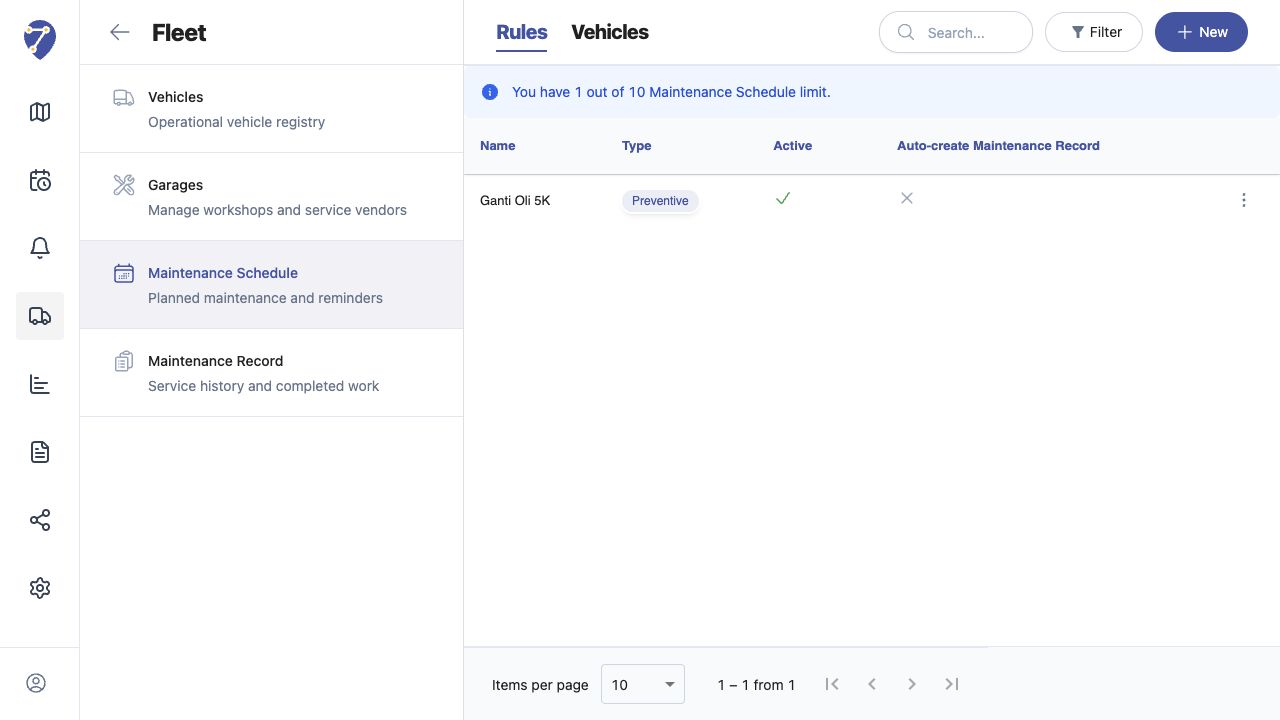Click the Filter button
Viewport: 1280px width, 720px height.
[x=1094, y=32]
